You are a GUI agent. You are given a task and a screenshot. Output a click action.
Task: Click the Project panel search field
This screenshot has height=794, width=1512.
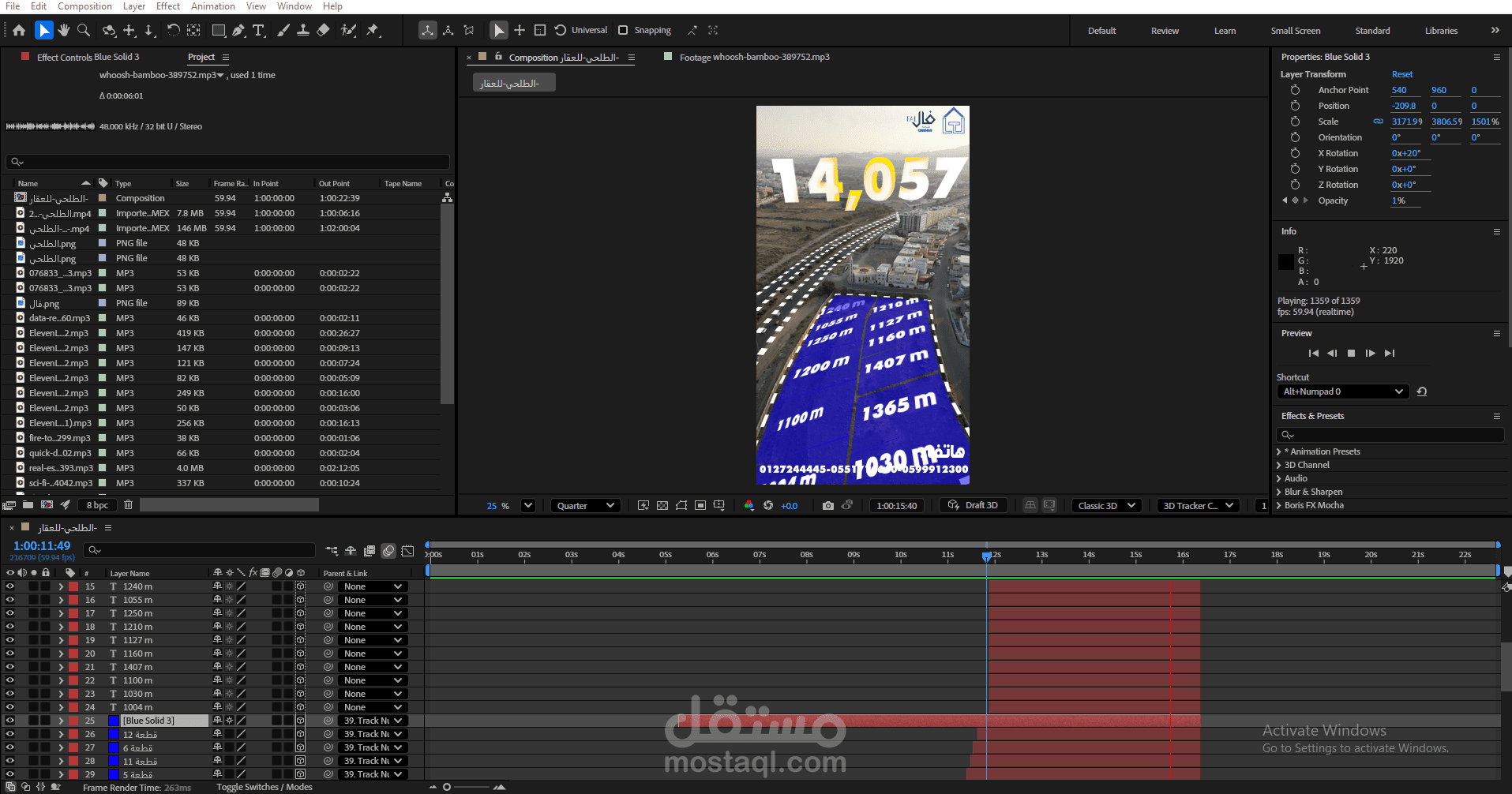click(227, 162)
